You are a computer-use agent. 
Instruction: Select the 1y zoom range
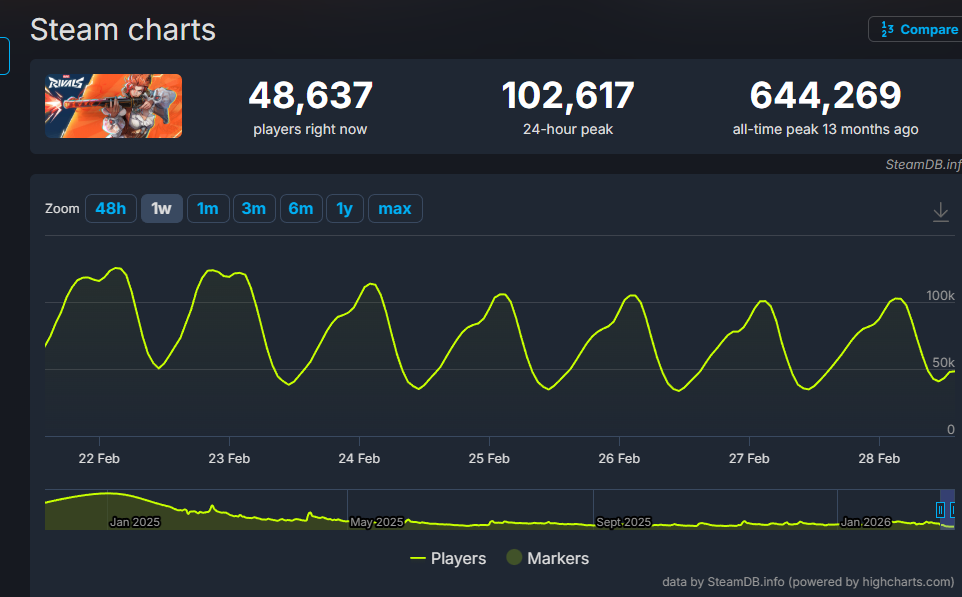pyautogui.click(x=345, y=209)
